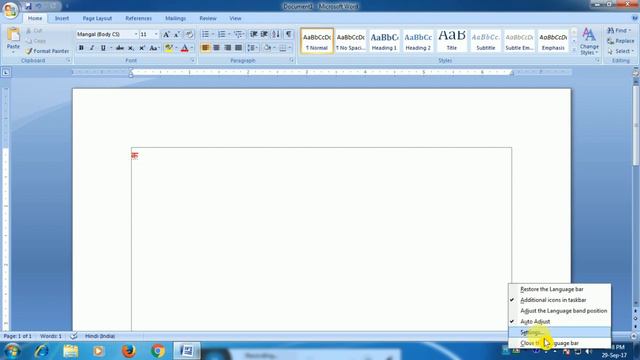640x360 pixels.
Task: Justify the paragraph text
Action: tap(238, 48)
